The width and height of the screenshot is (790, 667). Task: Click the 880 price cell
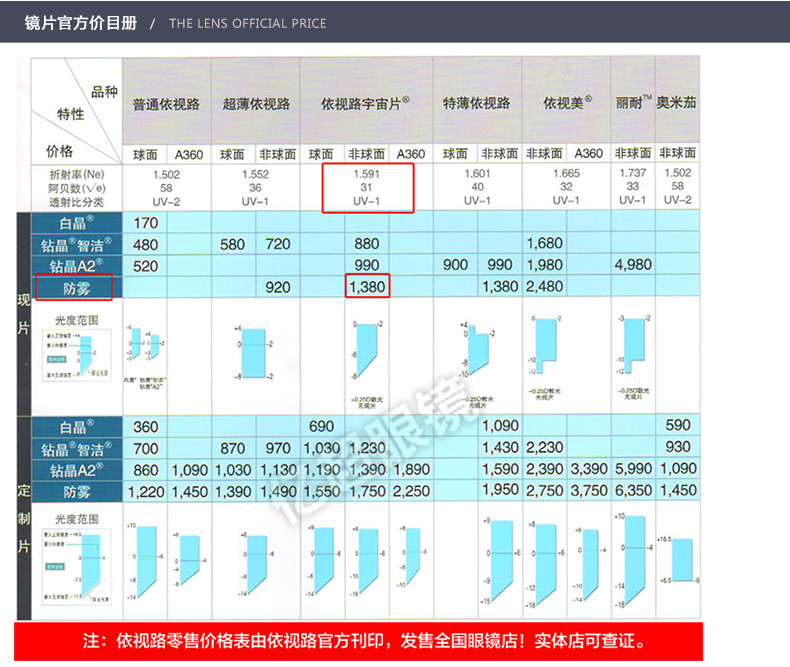click(366, 244)
